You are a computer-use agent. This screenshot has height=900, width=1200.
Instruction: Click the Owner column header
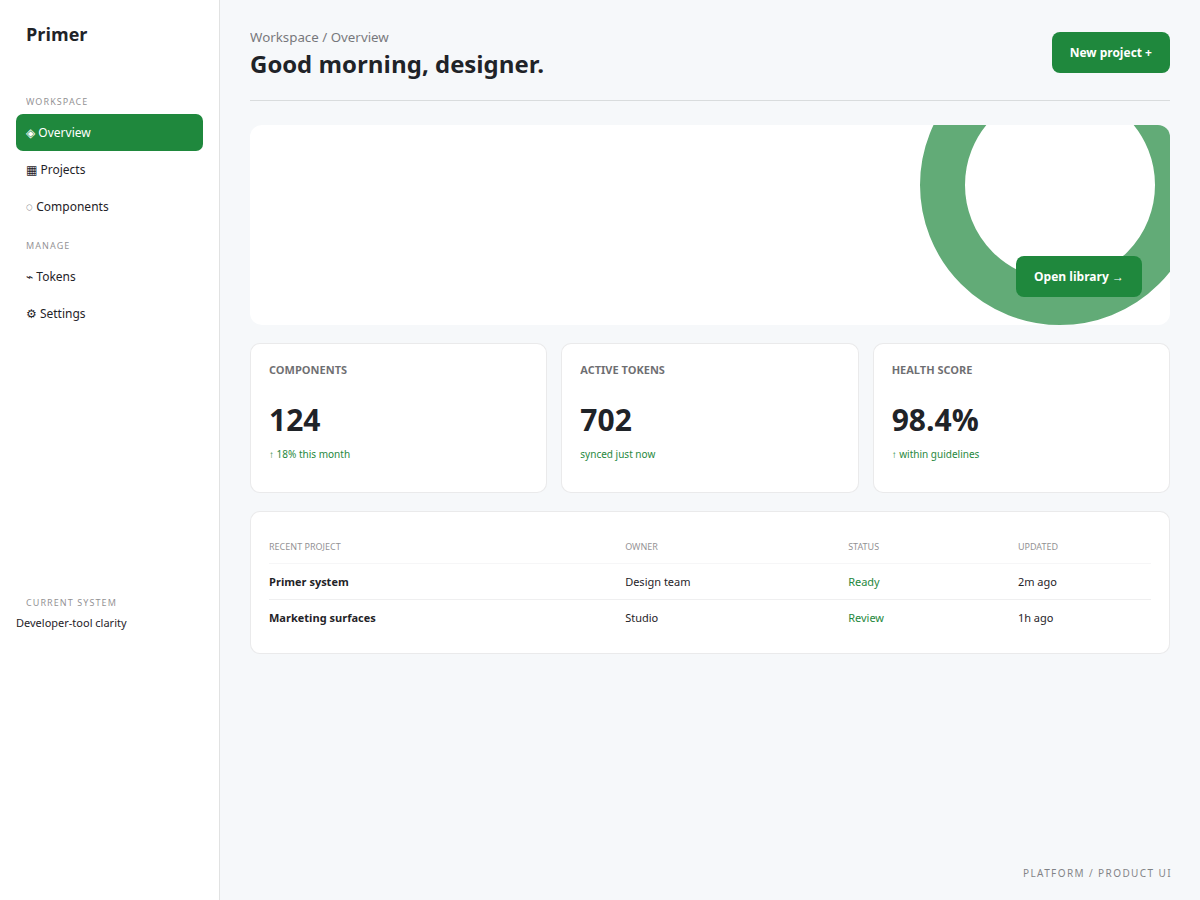click(642, 547)
